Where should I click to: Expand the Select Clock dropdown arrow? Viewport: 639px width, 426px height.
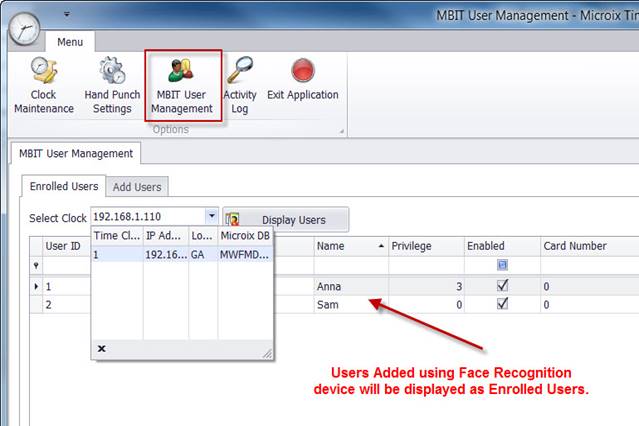[211, 216]
